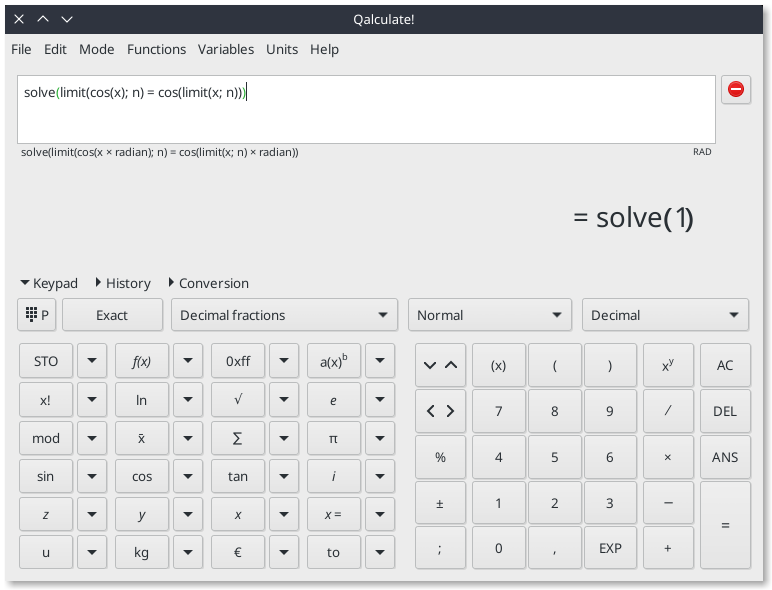Screen dimensions: 772x590
Task: Click the 'x =' solve button
Action: (334, 515)
